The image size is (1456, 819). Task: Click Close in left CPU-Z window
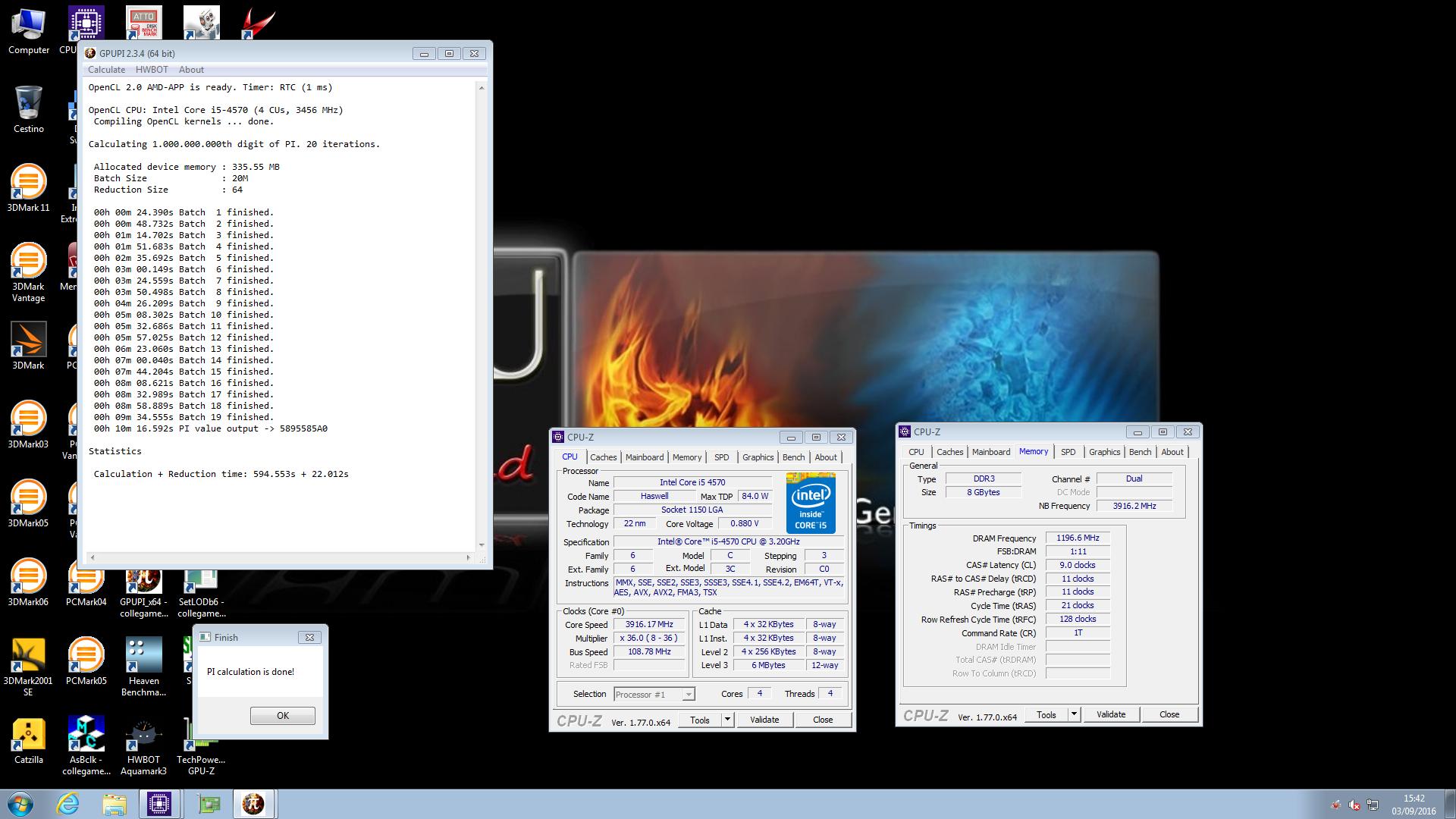point(823,720)
